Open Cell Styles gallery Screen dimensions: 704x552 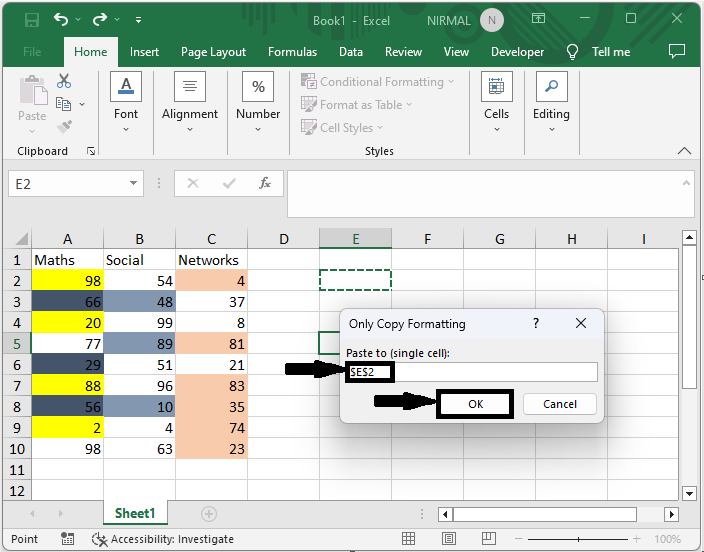342,128
